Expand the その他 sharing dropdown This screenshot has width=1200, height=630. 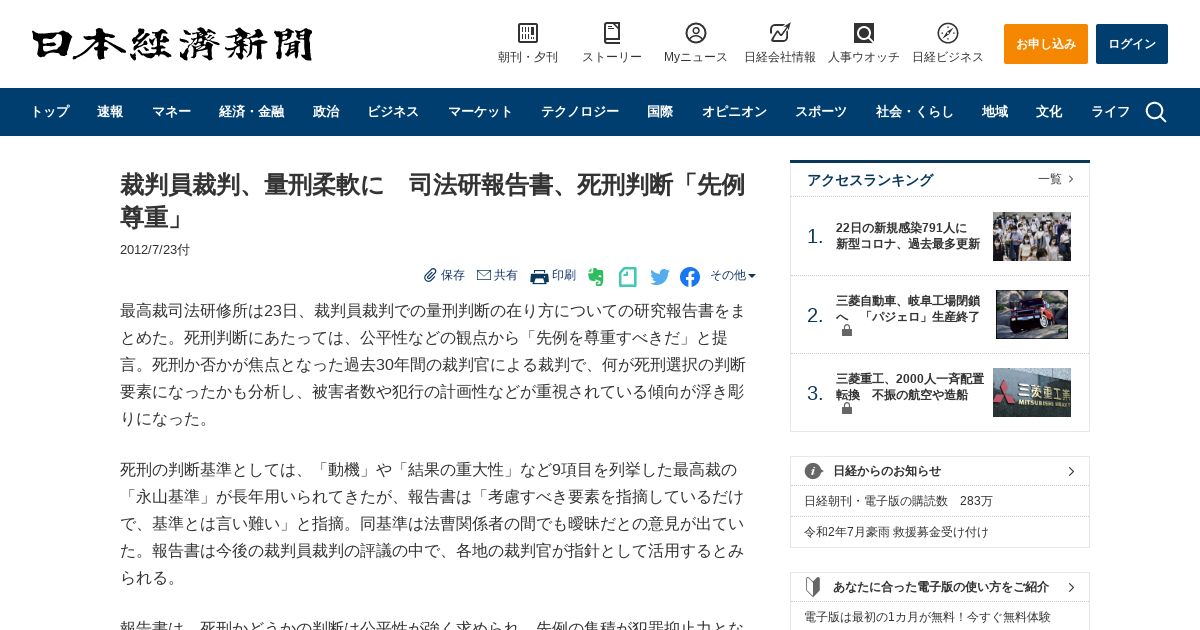733,275
